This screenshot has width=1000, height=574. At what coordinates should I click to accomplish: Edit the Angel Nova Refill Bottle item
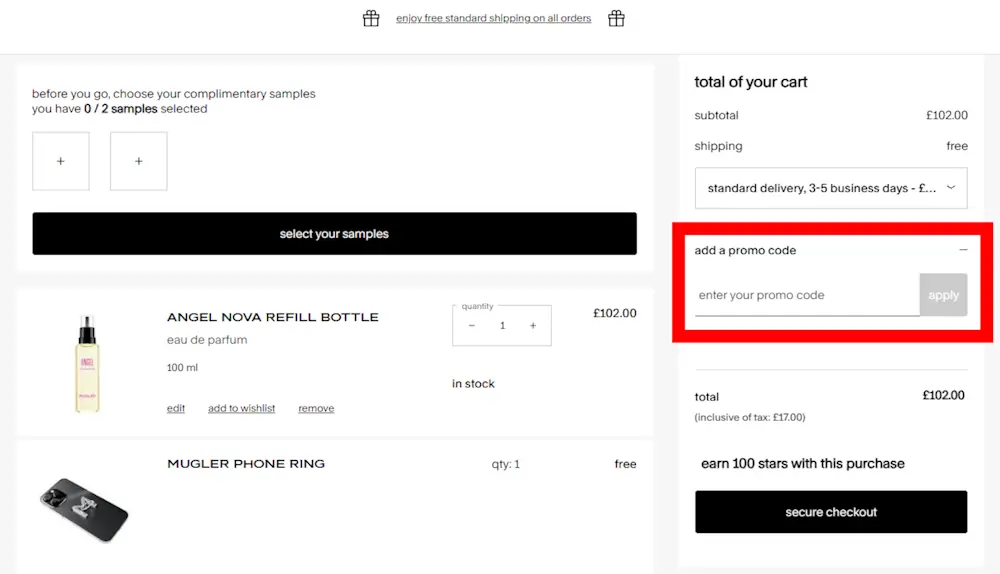pyautogui.click(x=176, y=408)
